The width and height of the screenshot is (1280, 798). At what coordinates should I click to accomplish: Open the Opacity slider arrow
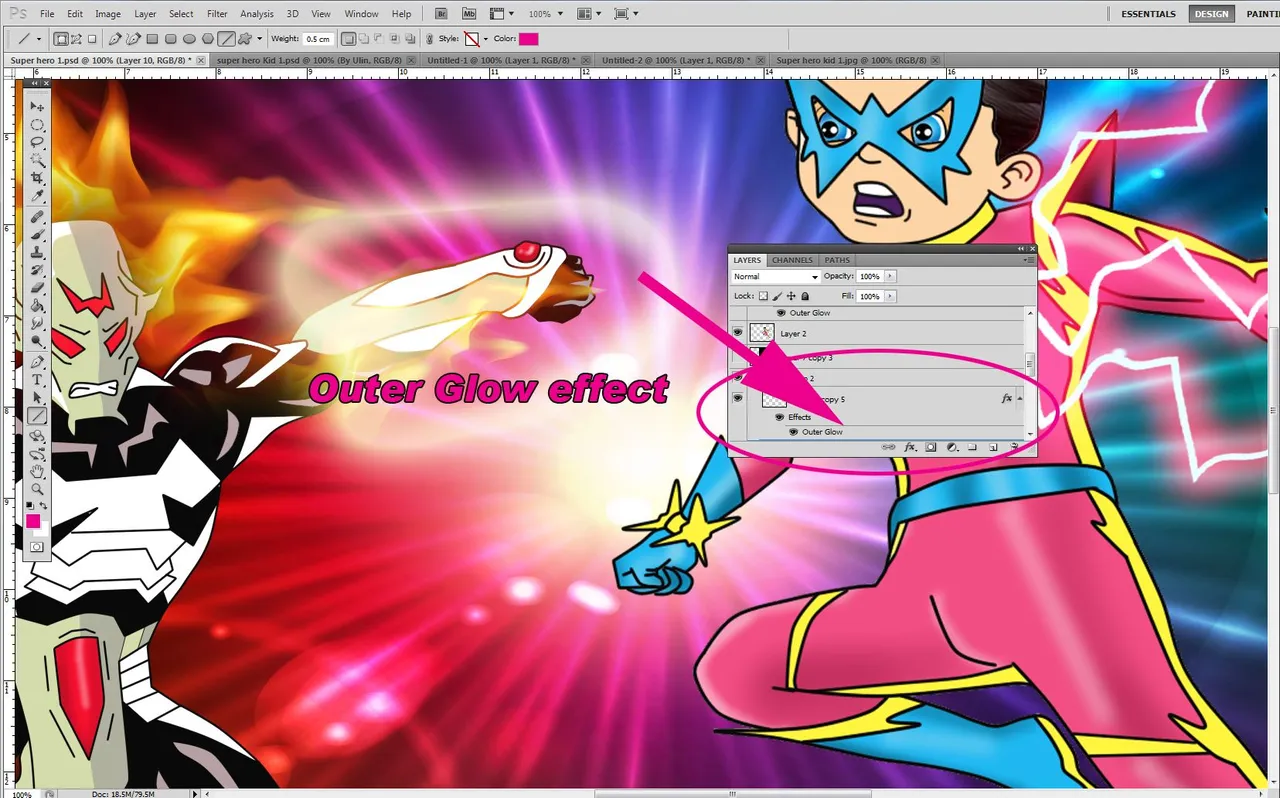pos(890,276)
